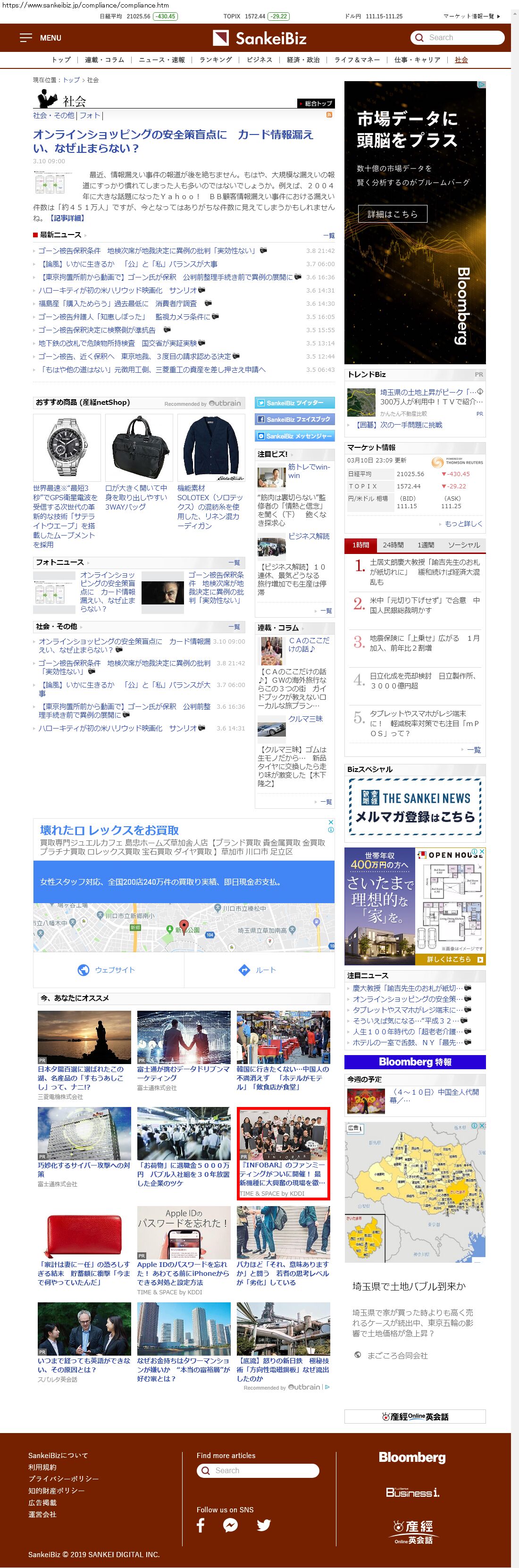
Task: Click the footer search magnifier icon
Action: point(205,1471)
